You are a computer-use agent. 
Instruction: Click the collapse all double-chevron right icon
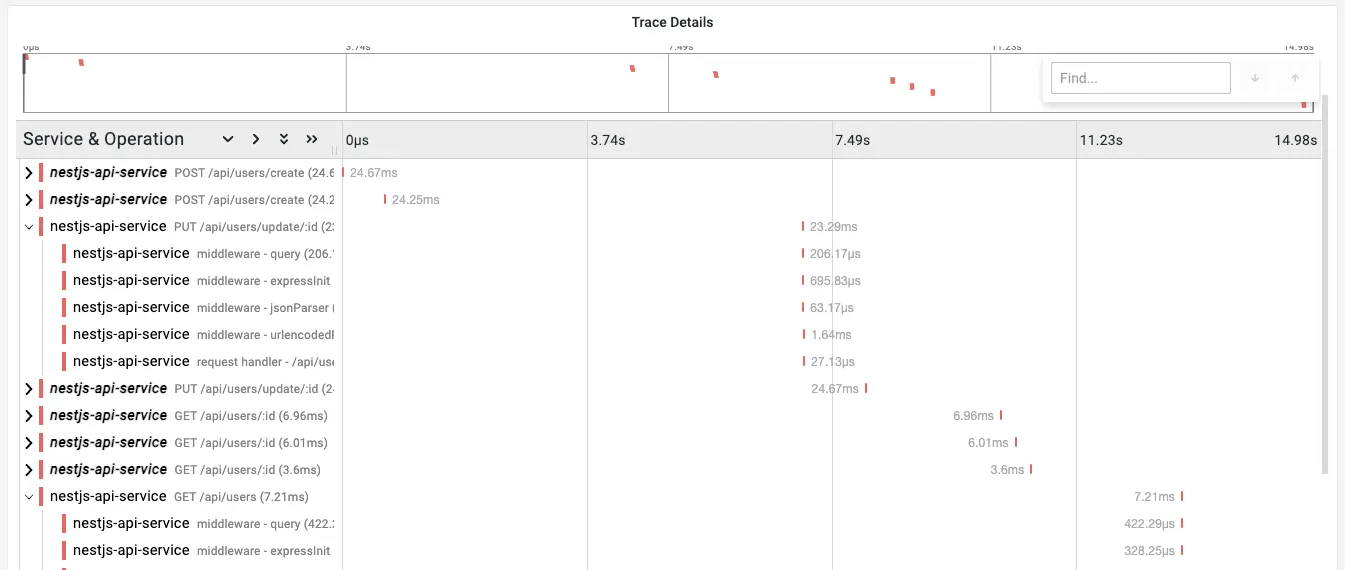pyautogui.click(x=312, y=139)
